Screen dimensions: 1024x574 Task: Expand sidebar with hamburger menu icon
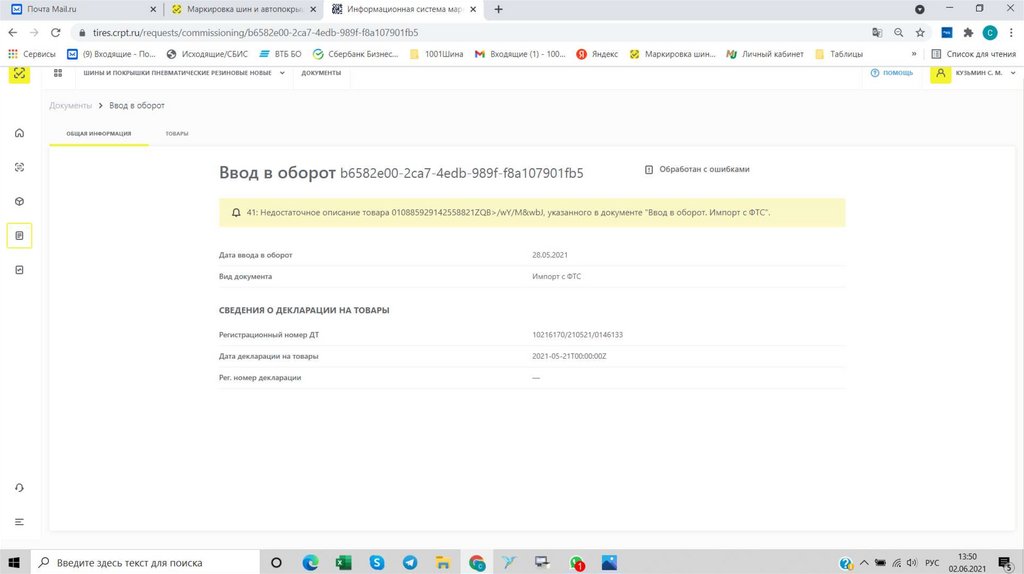(19, 522)
